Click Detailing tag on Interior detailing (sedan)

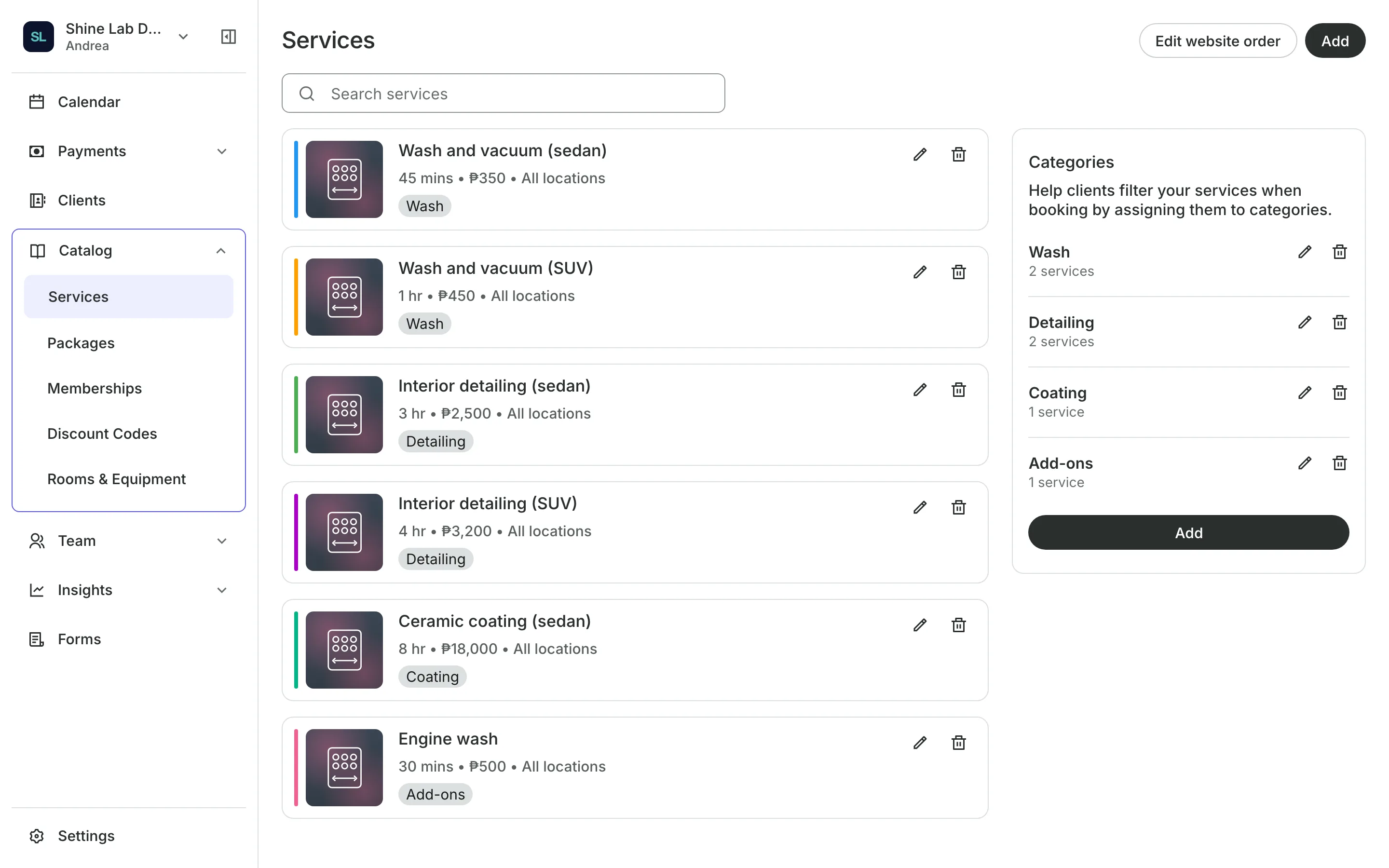coord(436,441)
